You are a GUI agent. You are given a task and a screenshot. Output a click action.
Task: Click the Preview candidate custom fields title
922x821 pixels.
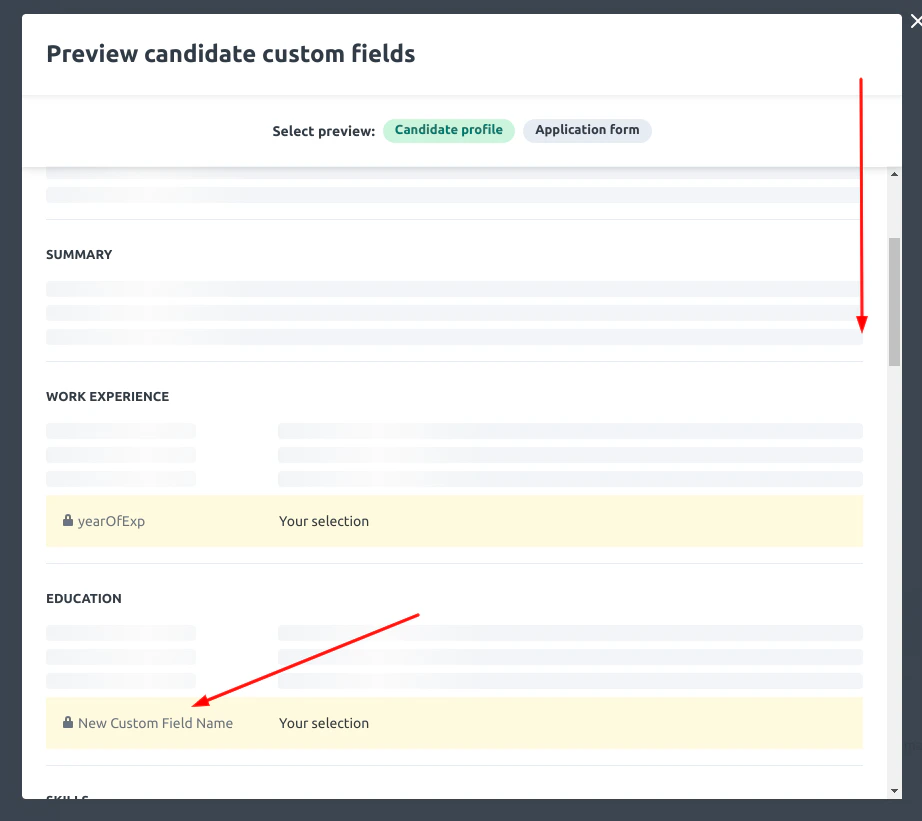230,54
